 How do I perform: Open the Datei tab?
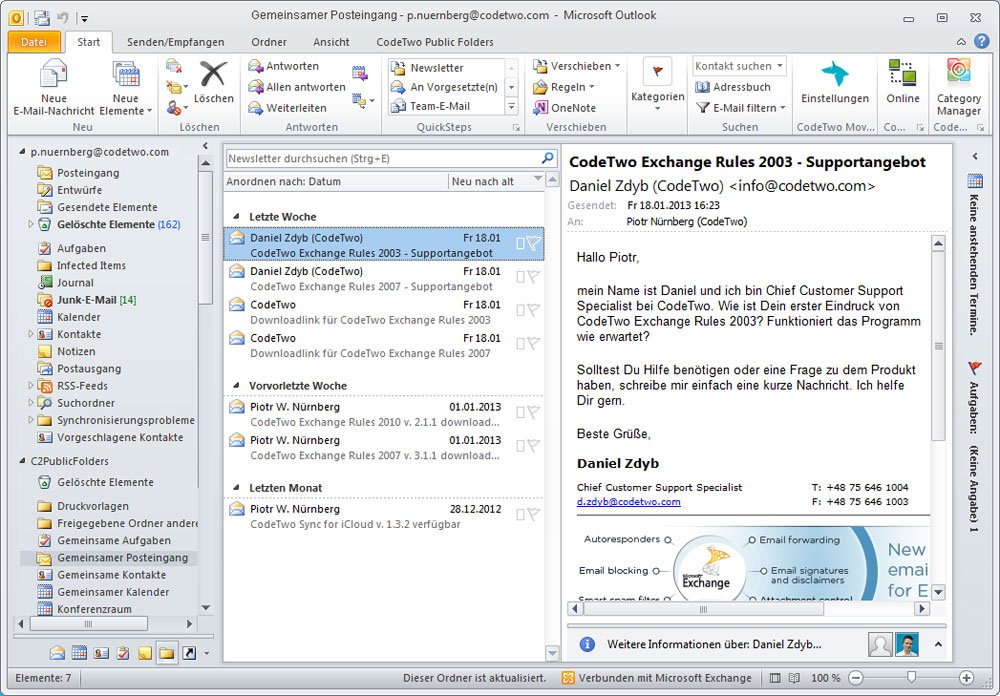[x=34, y=42]
